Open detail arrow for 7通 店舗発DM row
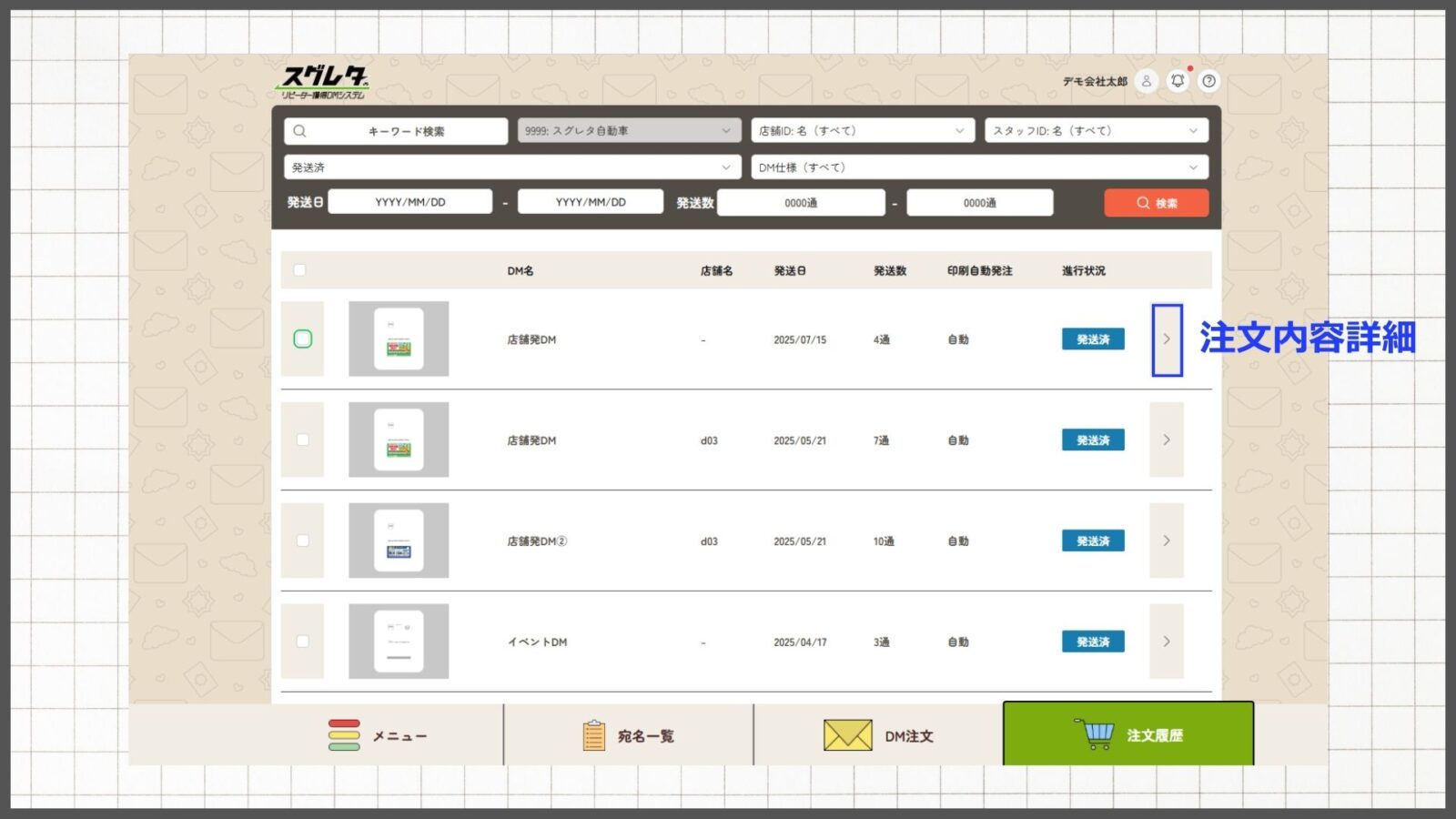The image size is (1456, 819). pyautogui.click(x=1167, y=440)
